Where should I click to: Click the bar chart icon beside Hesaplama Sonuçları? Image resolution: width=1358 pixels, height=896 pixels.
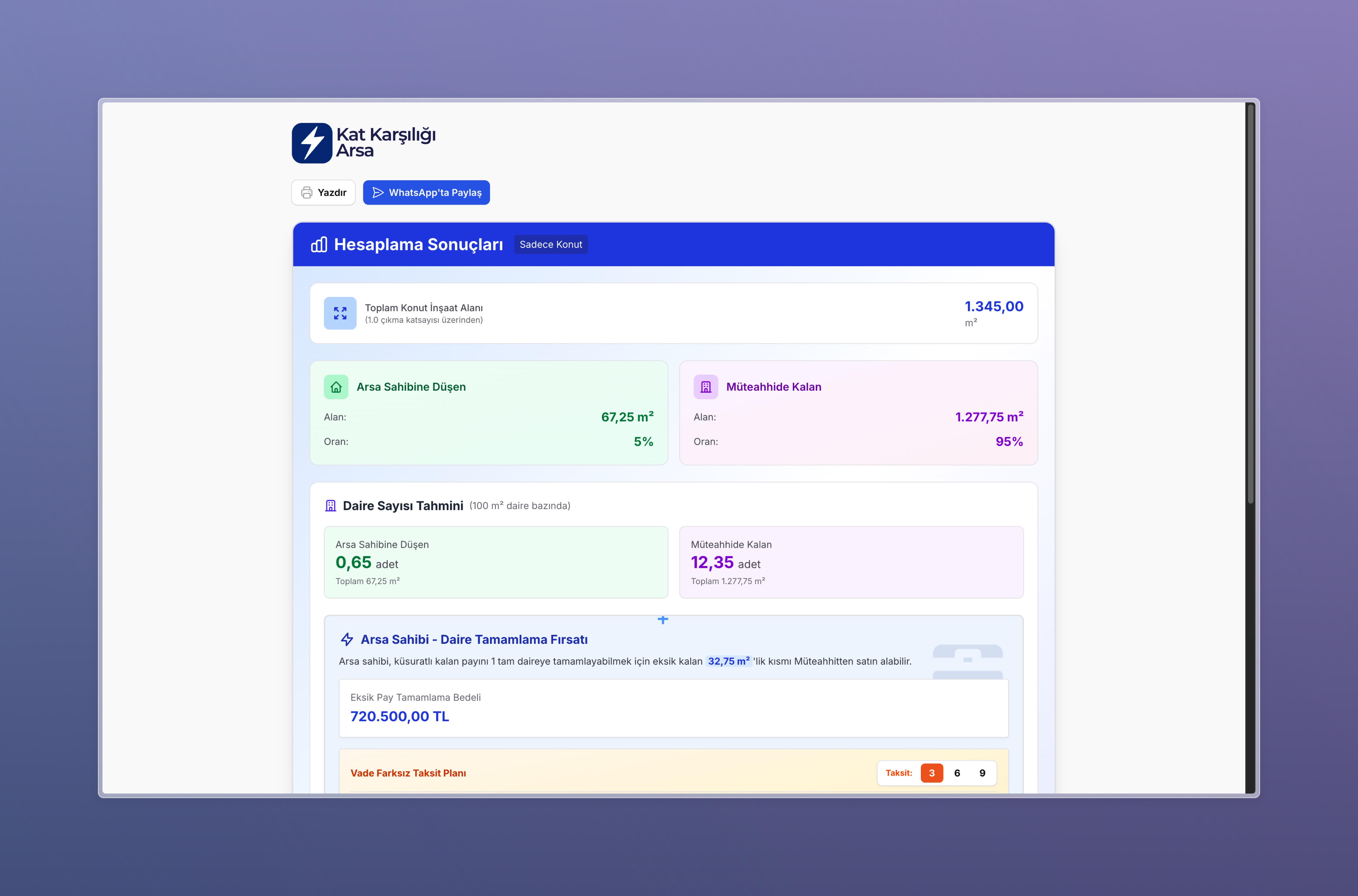319,245
